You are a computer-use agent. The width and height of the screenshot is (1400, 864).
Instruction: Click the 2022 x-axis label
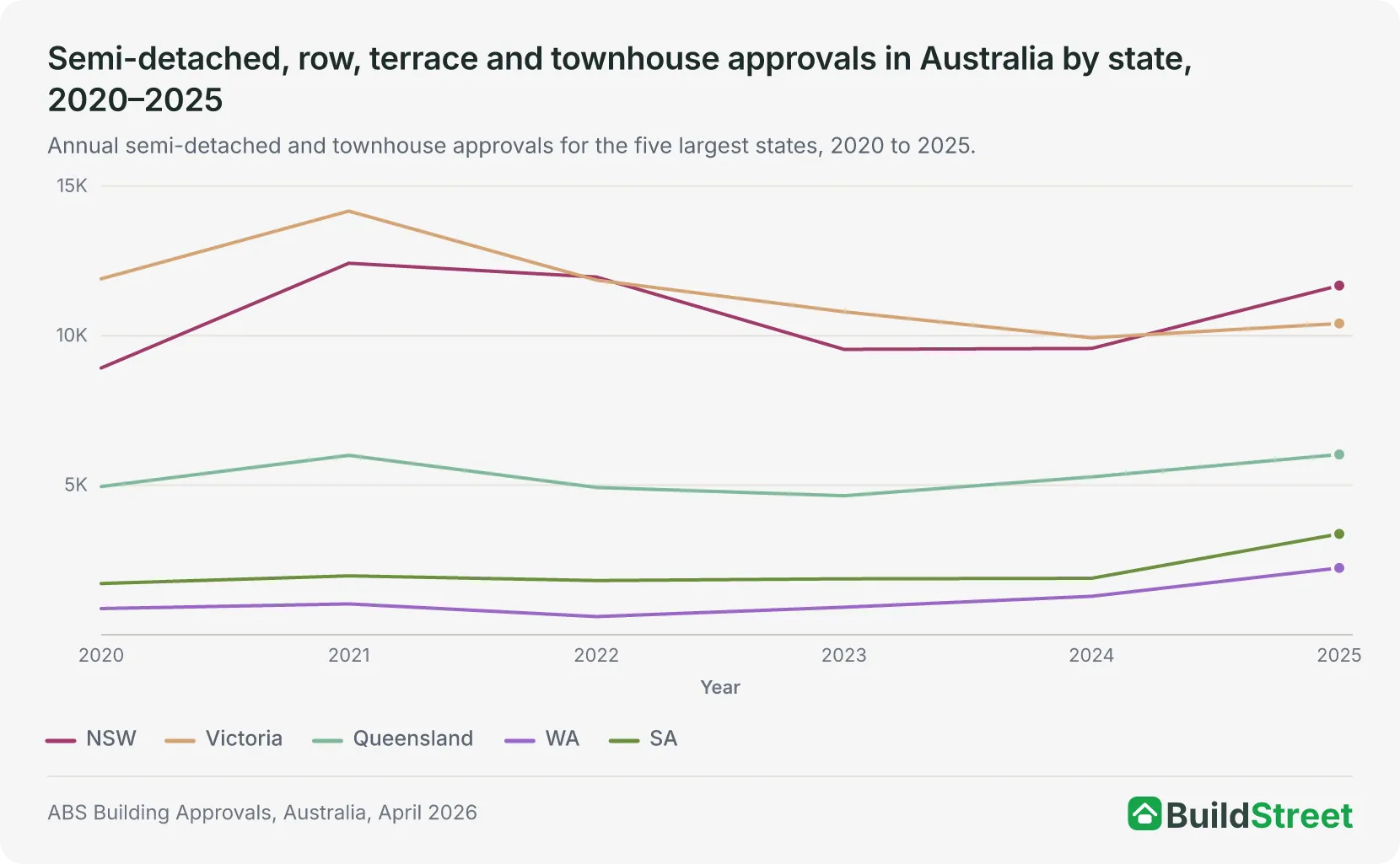[x=596, y=655]
